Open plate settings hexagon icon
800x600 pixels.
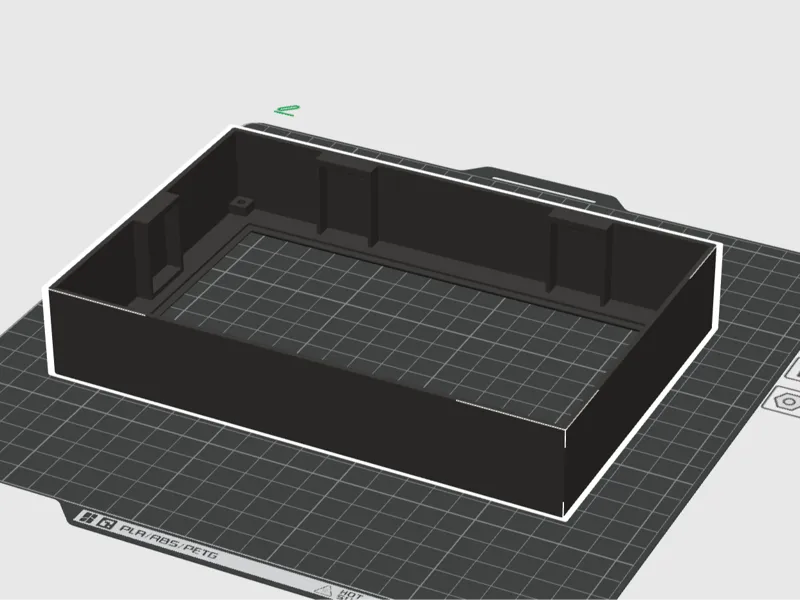click(x=785, y=400)
